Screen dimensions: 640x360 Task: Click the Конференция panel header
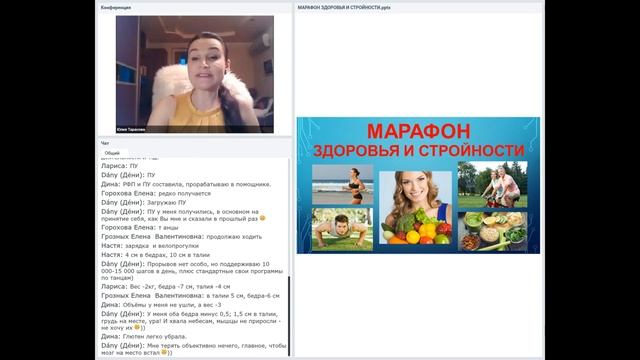pyautogui.click(x=116, y=7)
